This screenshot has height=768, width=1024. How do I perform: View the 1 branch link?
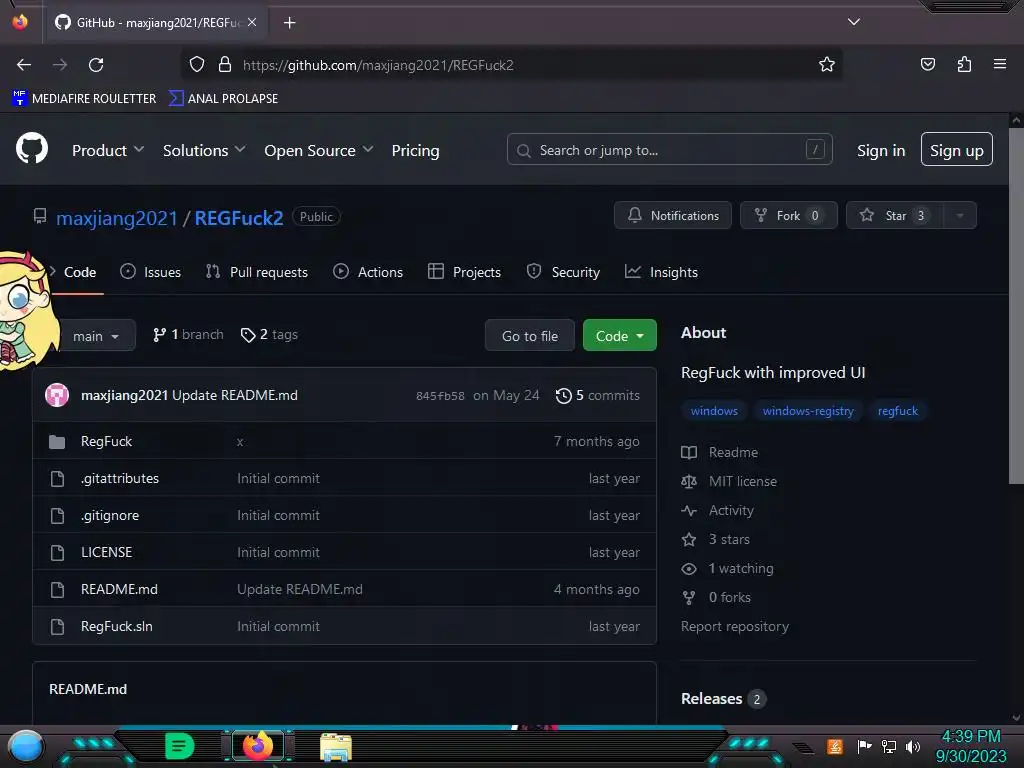pyautogui.click(x=188, y=334)
